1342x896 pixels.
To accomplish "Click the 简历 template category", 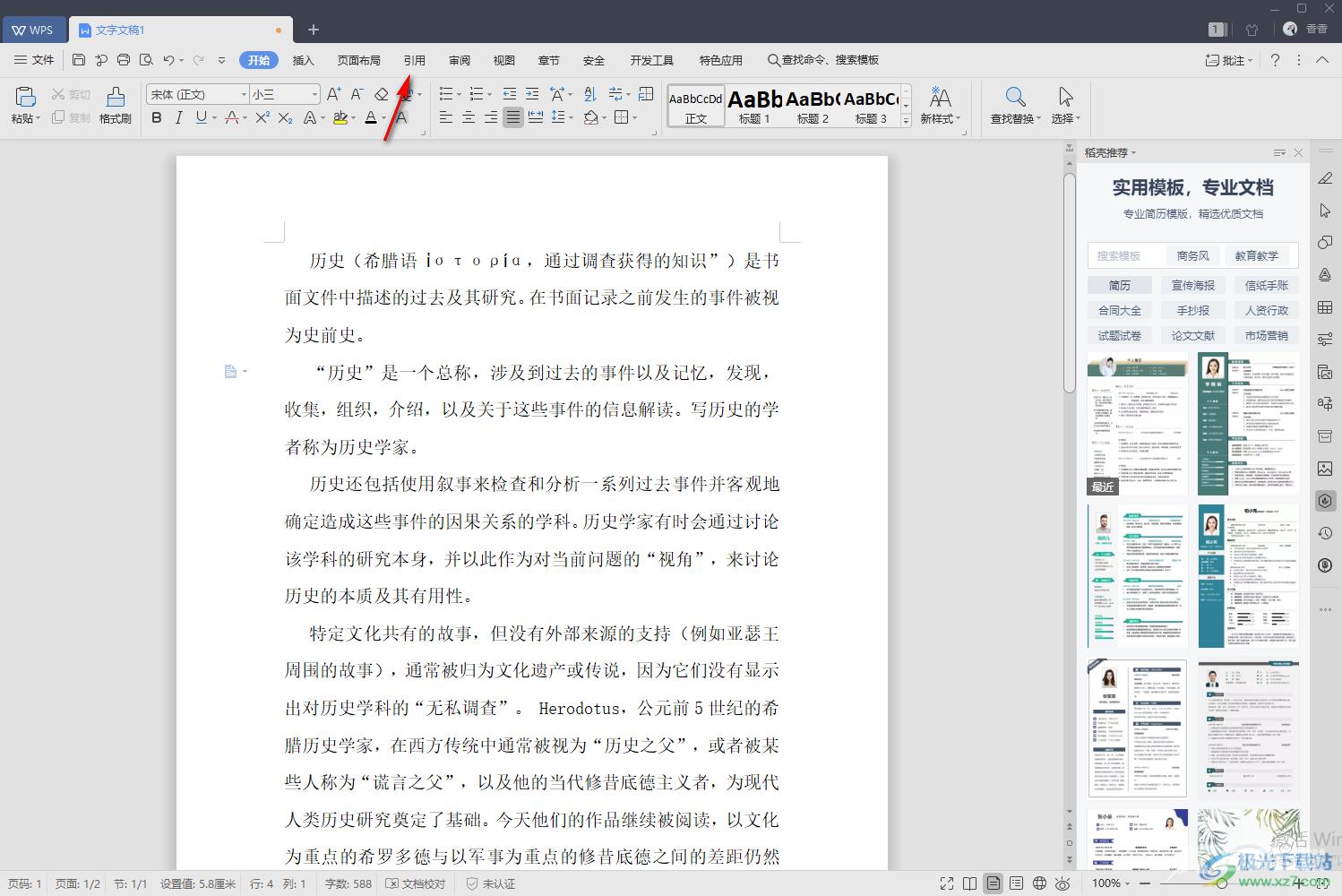I will [x=1120, y=285].
